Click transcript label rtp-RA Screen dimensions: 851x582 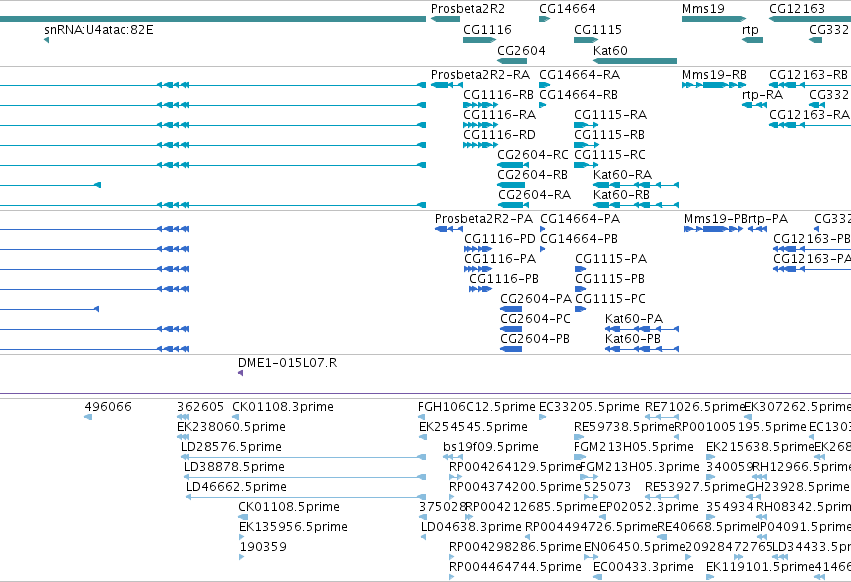[762, 94]
